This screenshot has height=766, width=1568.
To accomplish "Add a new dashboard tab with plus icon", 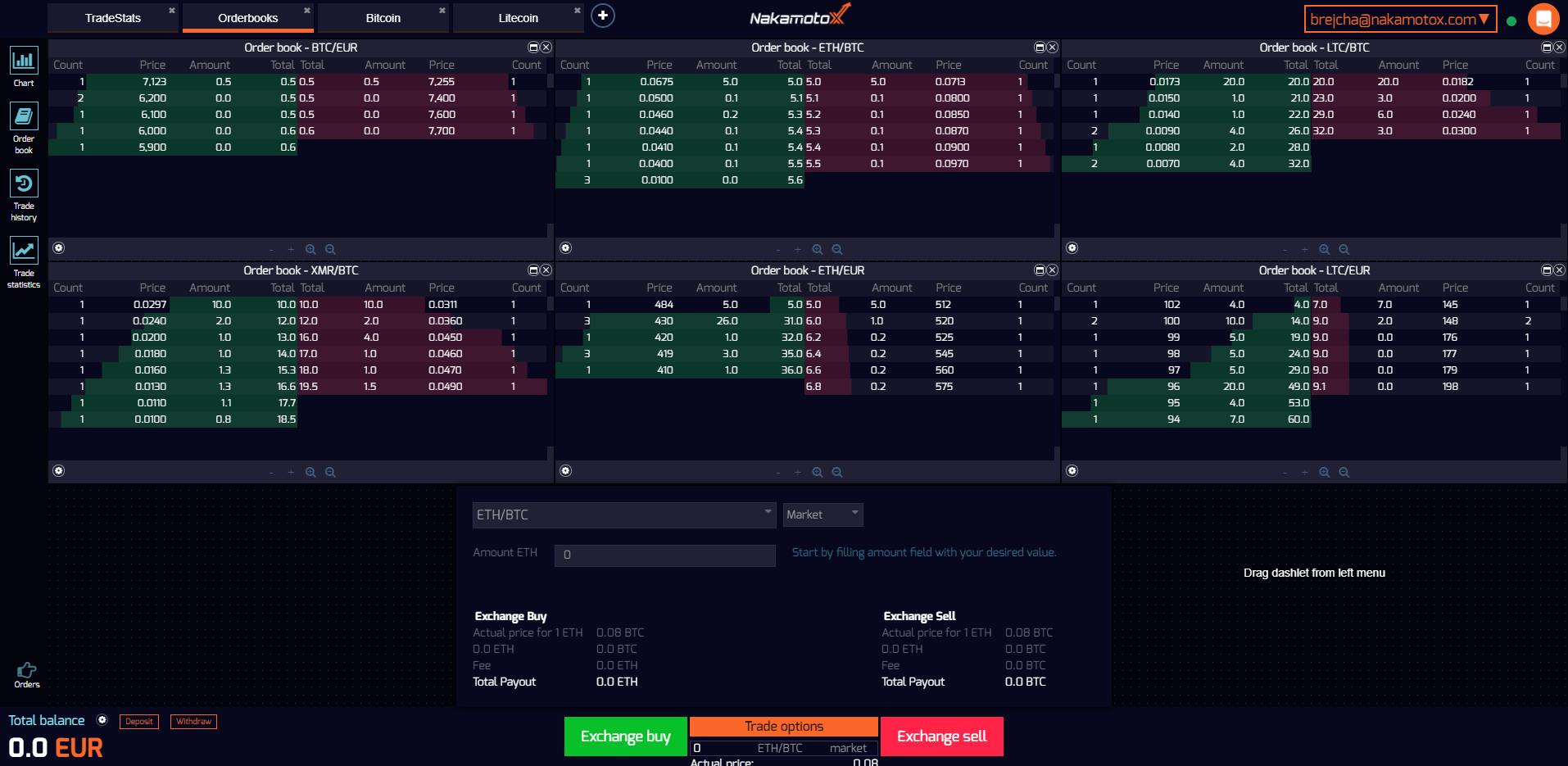I will (x=603, y=16).
